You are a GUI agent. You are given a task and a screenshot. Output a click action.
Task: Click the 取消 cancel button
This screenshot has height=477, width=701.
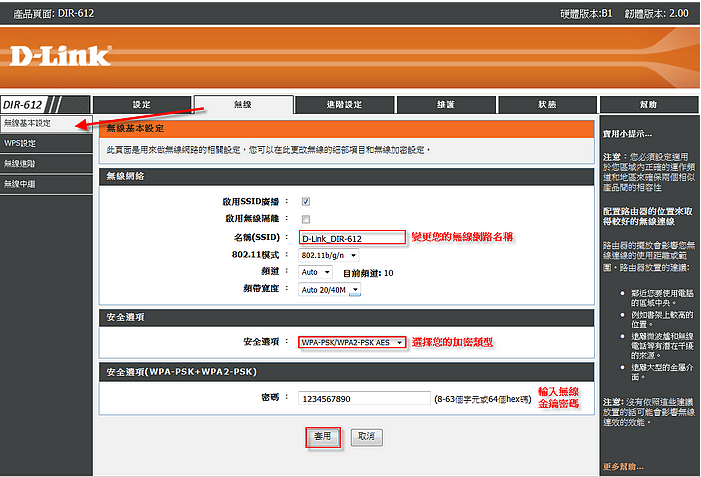coord(367,437)
